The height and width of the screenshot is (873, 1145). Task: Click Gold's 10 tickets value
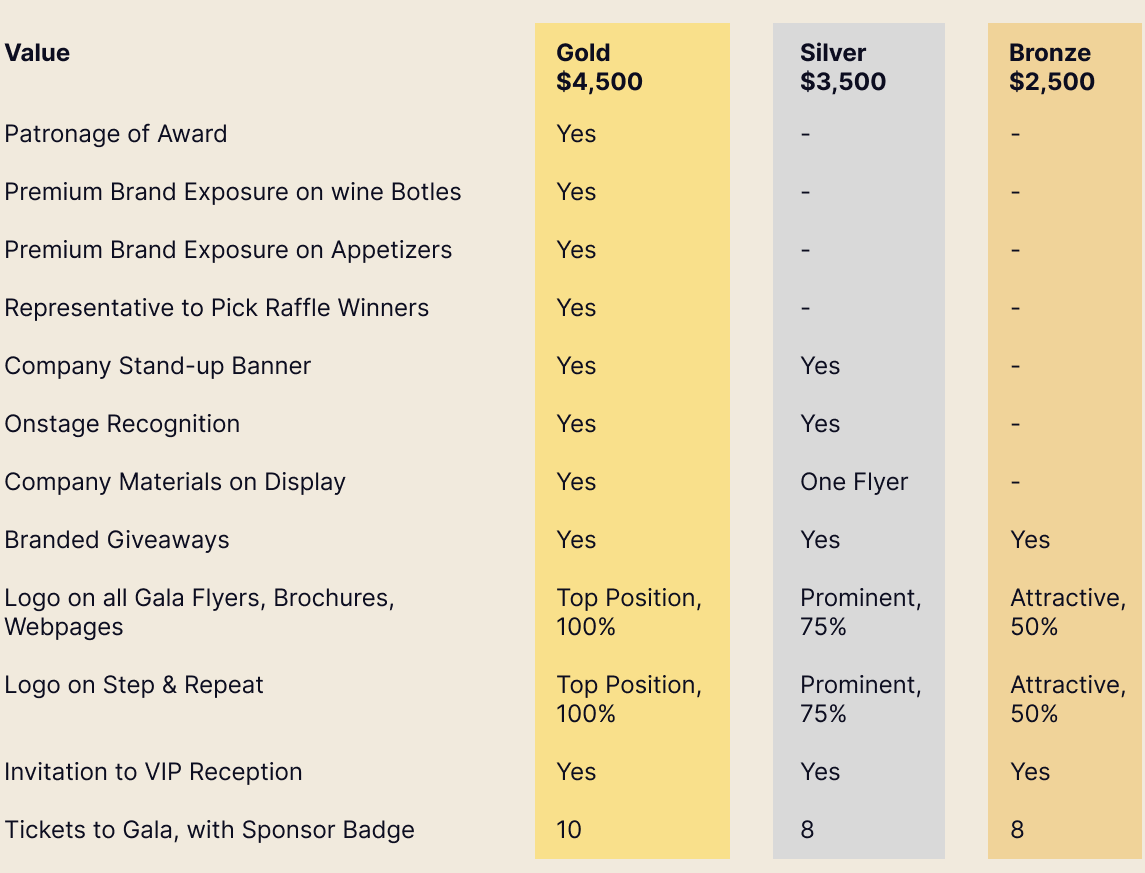tap(569, 830)
